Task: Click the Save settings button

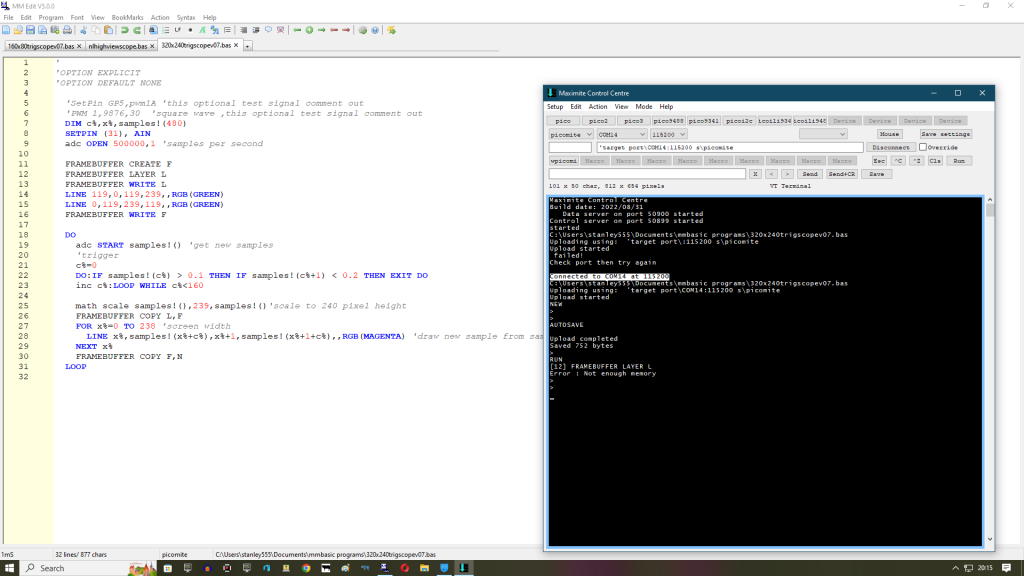Action: click(x=945, y=134)
